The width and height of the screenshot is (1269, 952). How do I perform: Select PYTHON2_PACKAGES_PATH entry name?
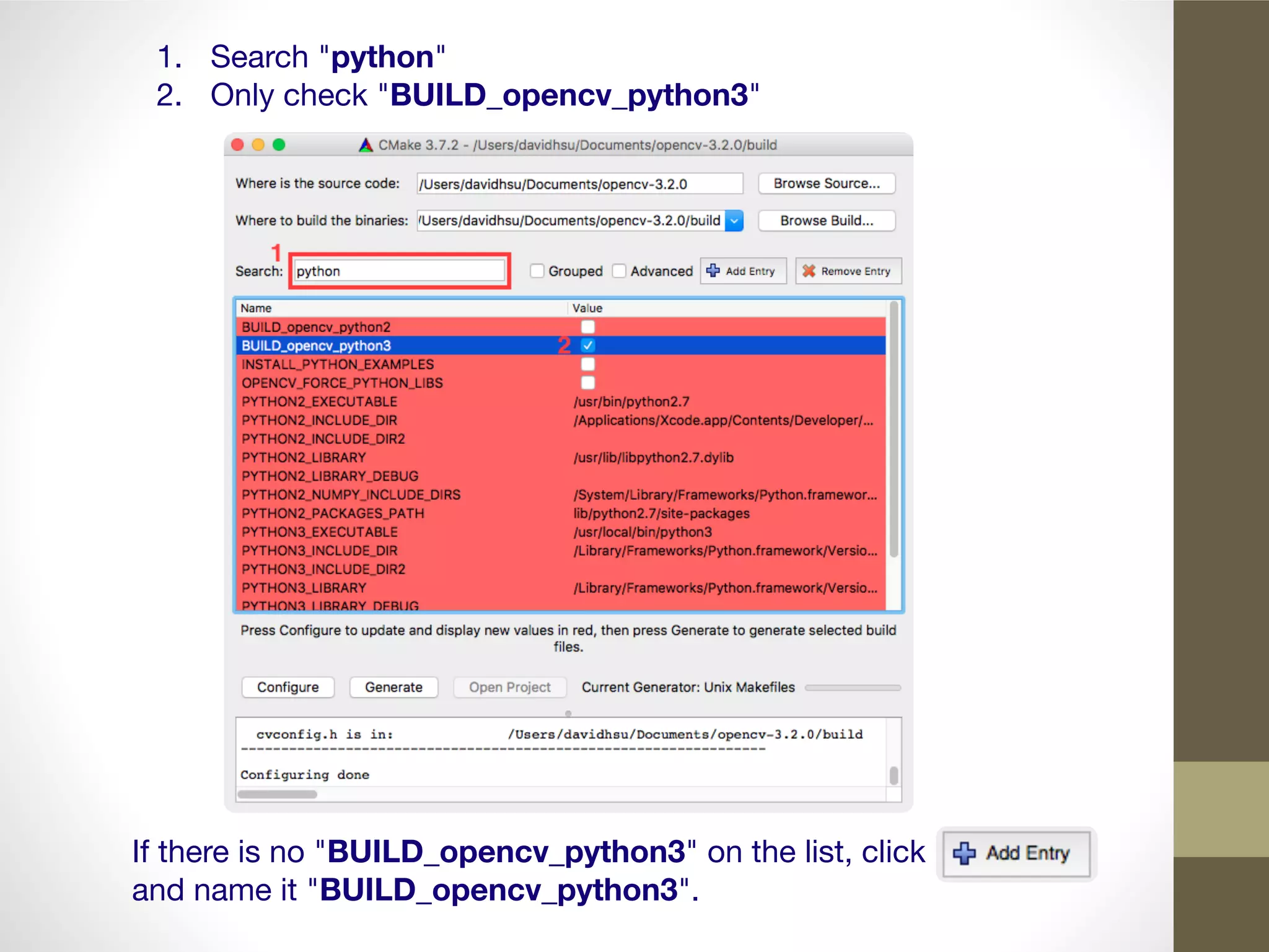(333, 513)
